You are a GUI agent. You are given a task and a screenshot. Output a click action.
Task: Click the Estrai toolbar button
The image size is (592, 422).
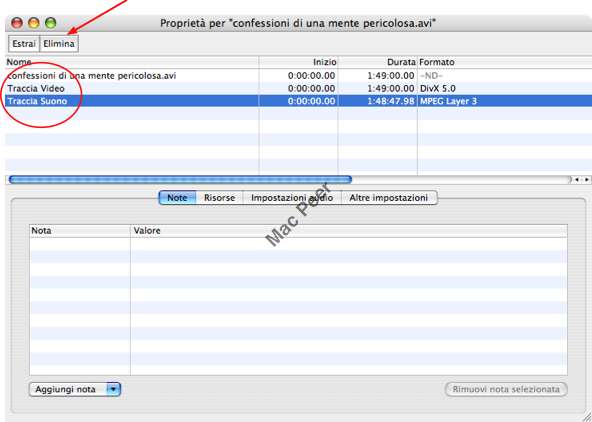(x=24, y=44)
